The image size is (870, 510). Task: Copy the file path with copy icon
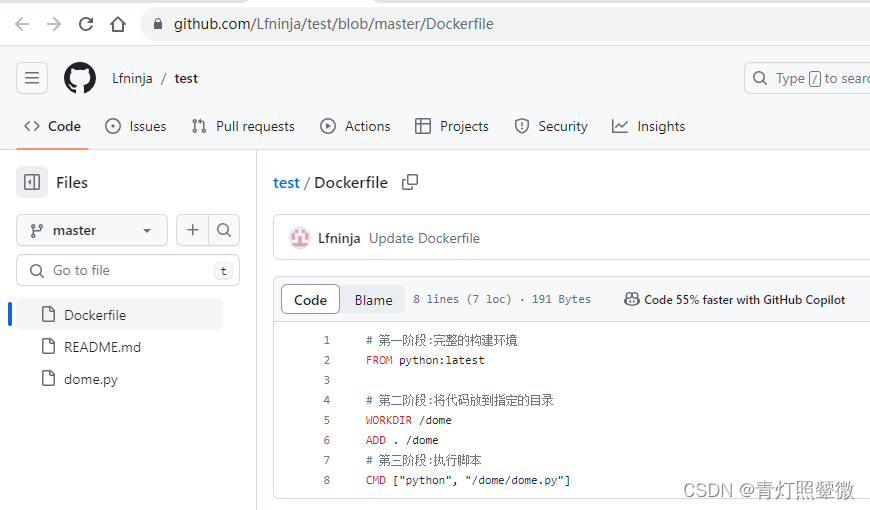[x=410, y=182]
